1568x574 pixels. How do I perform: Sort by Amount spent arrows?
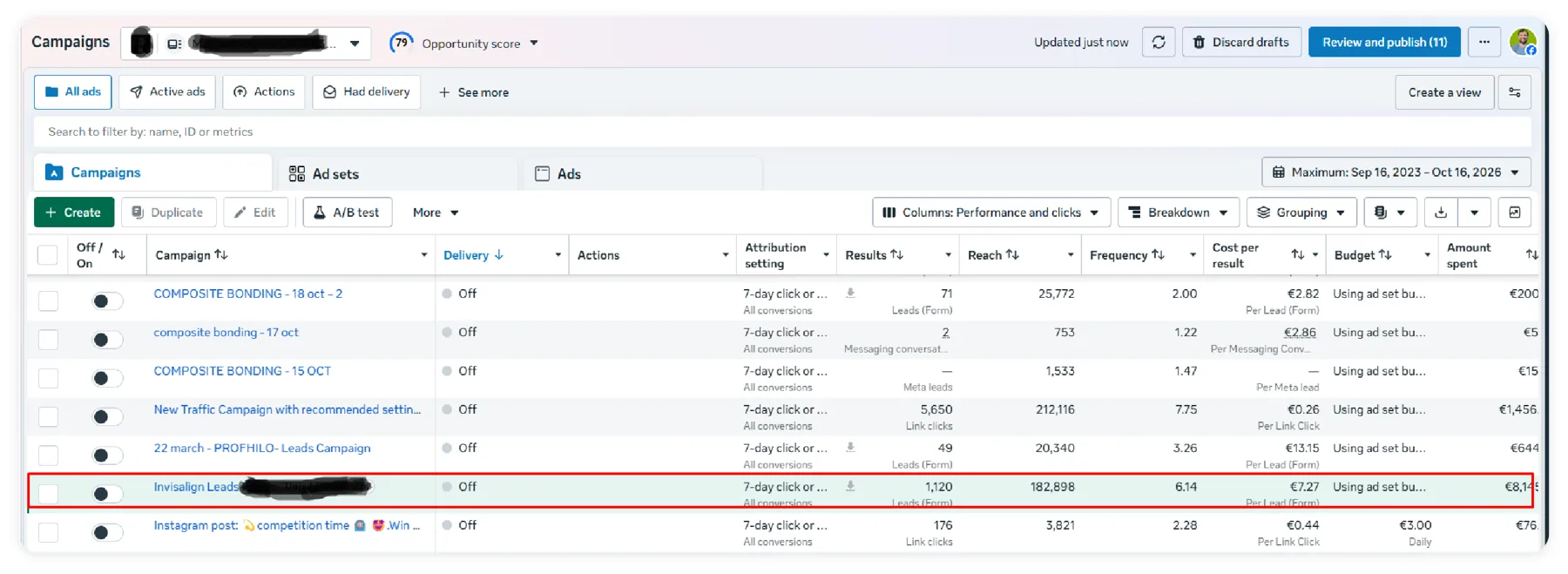click(x=1531, y=254)
